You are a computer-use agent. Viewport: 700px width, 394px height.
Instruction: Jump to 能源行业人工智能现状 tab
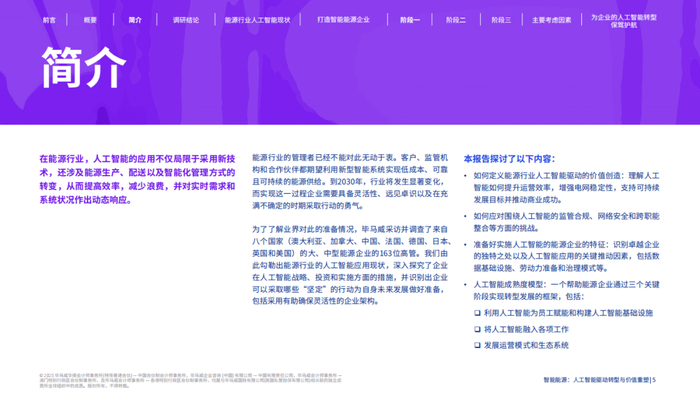(258, 20)
